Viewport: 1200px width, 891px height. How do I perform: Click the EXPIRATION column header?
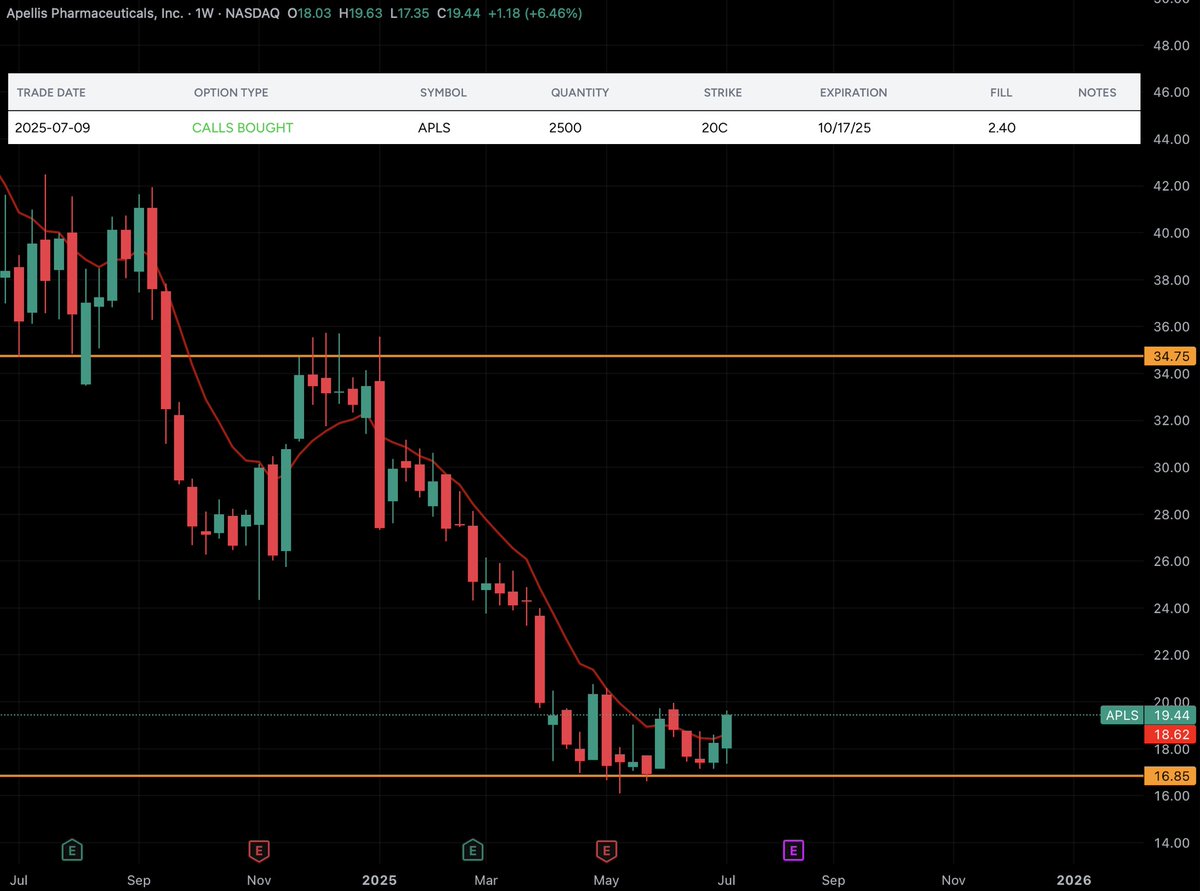tap(853, 92)
